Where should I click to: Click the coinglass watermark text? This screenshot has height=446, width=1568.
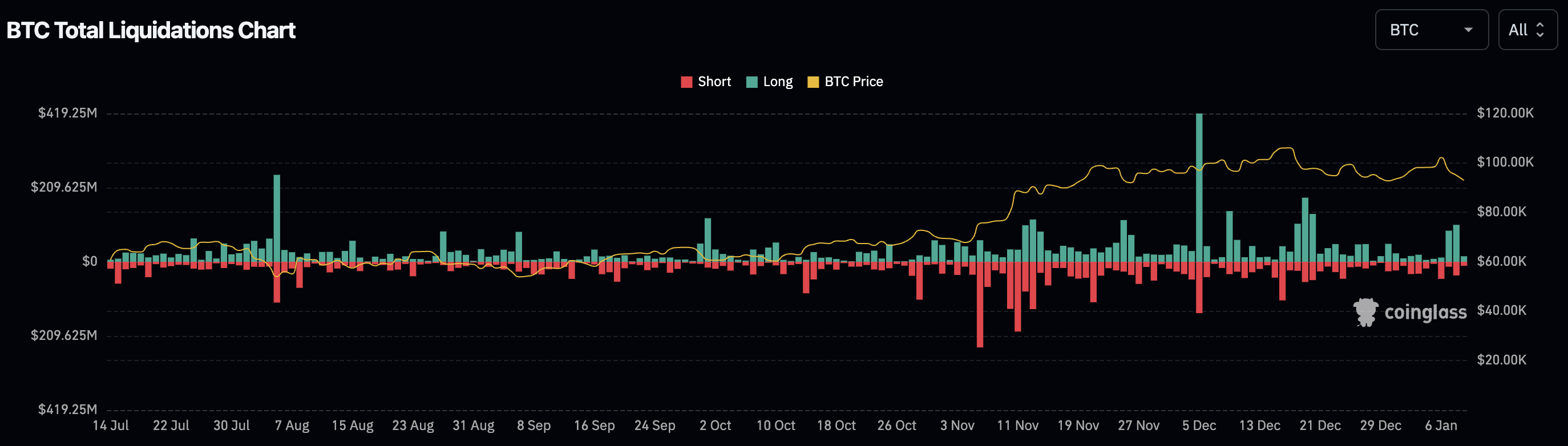1425,312
